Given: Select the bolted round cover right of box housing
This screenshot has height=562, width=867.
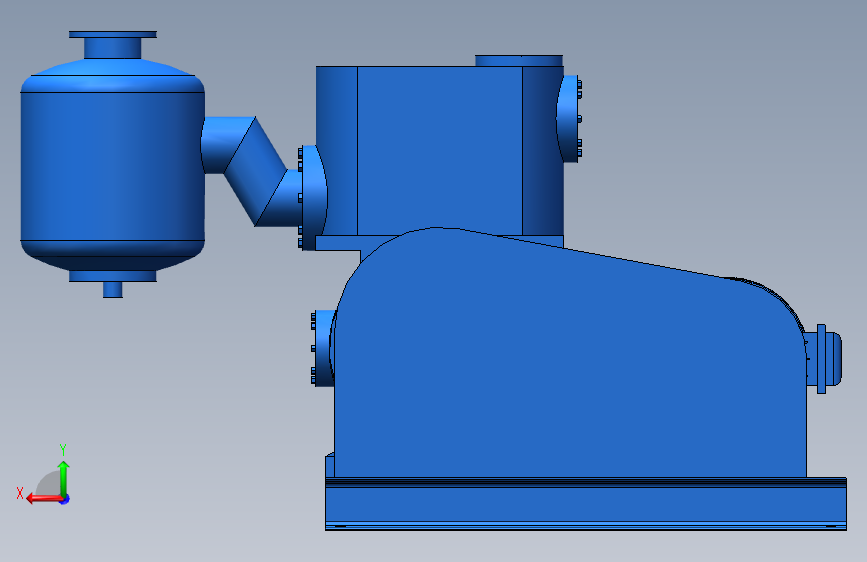Looking at the screenshot, I should 569,119.
